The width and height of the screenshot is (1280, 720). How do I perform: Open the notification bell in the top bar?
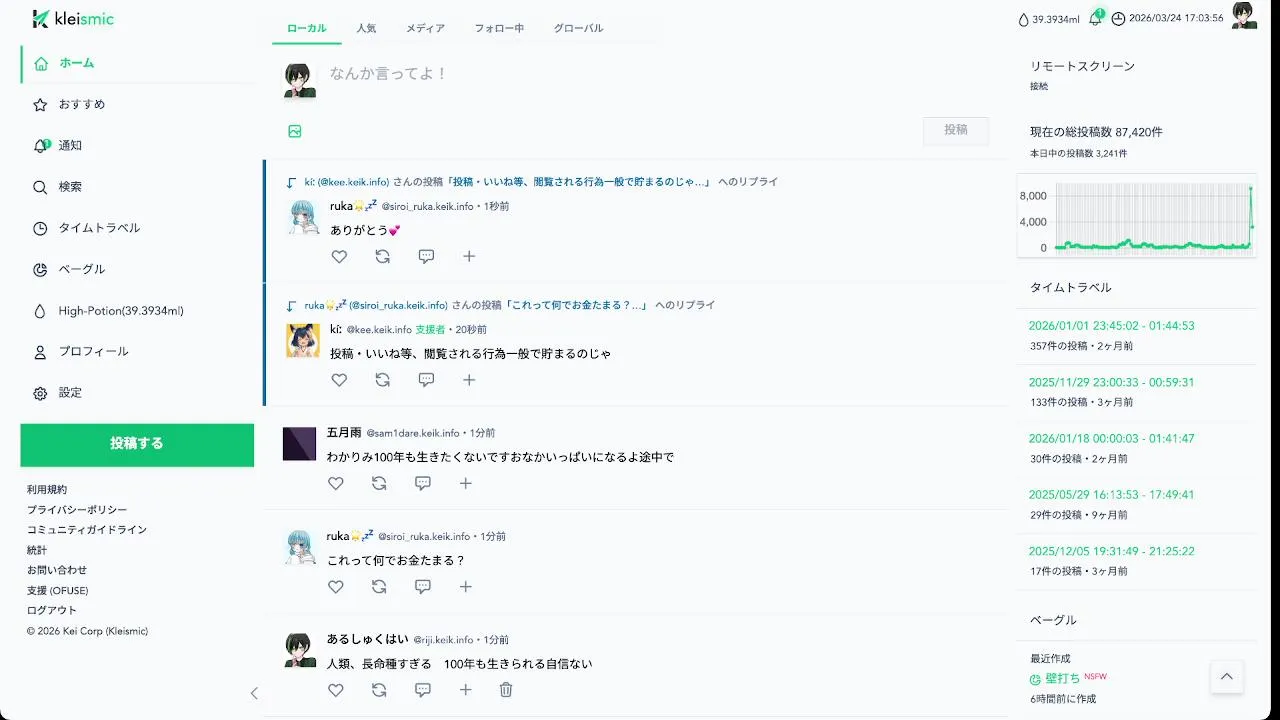(1096, 18)
